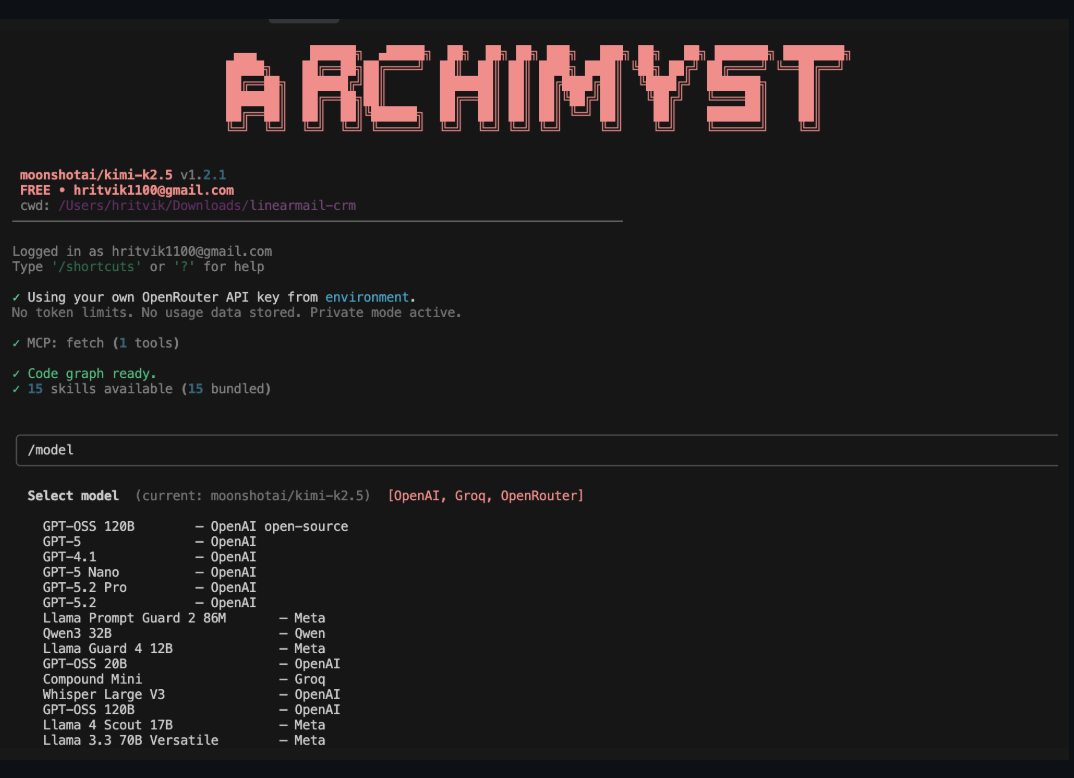Click the Code graph ready checkmark
The height and width of the screenshot is (778, 1074).
click(x=15, y=373)
